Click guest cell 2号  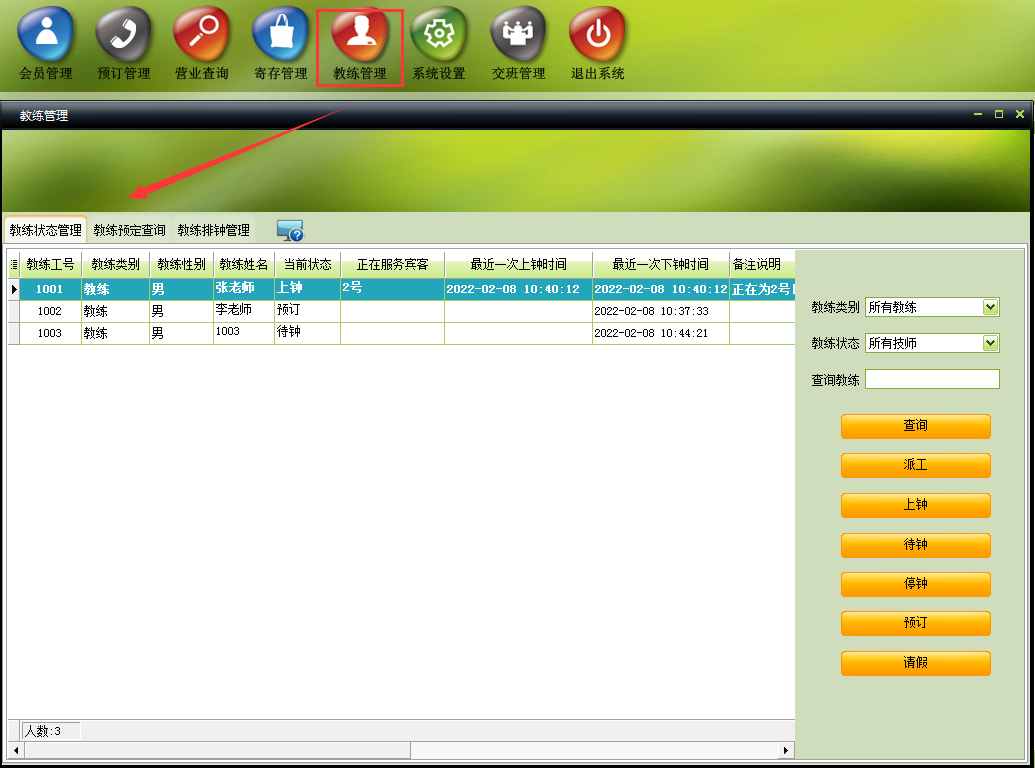[x=393, y=289]
